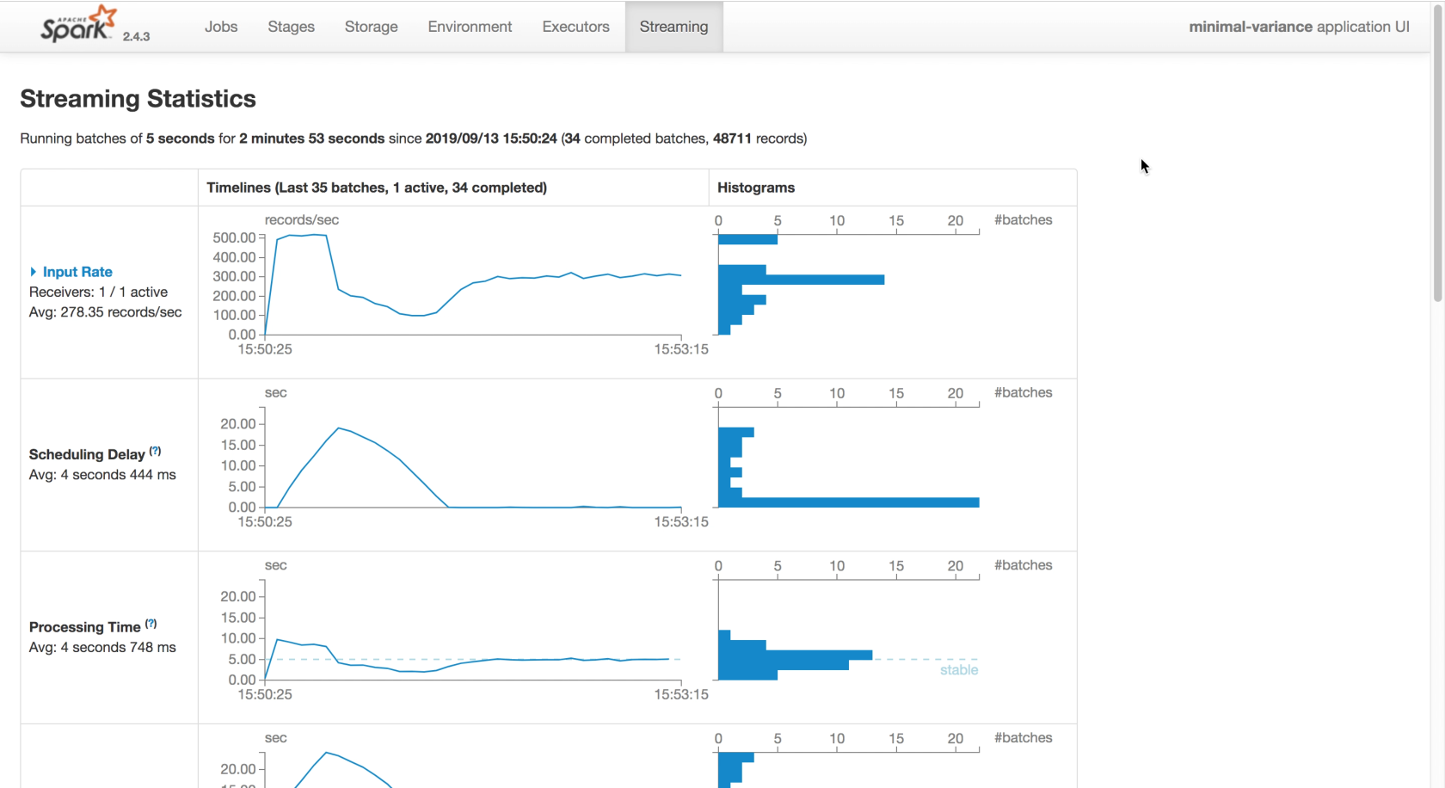Open the Executors tab
The height and width of the screenshot is (788, 1445).
(576, 27)
